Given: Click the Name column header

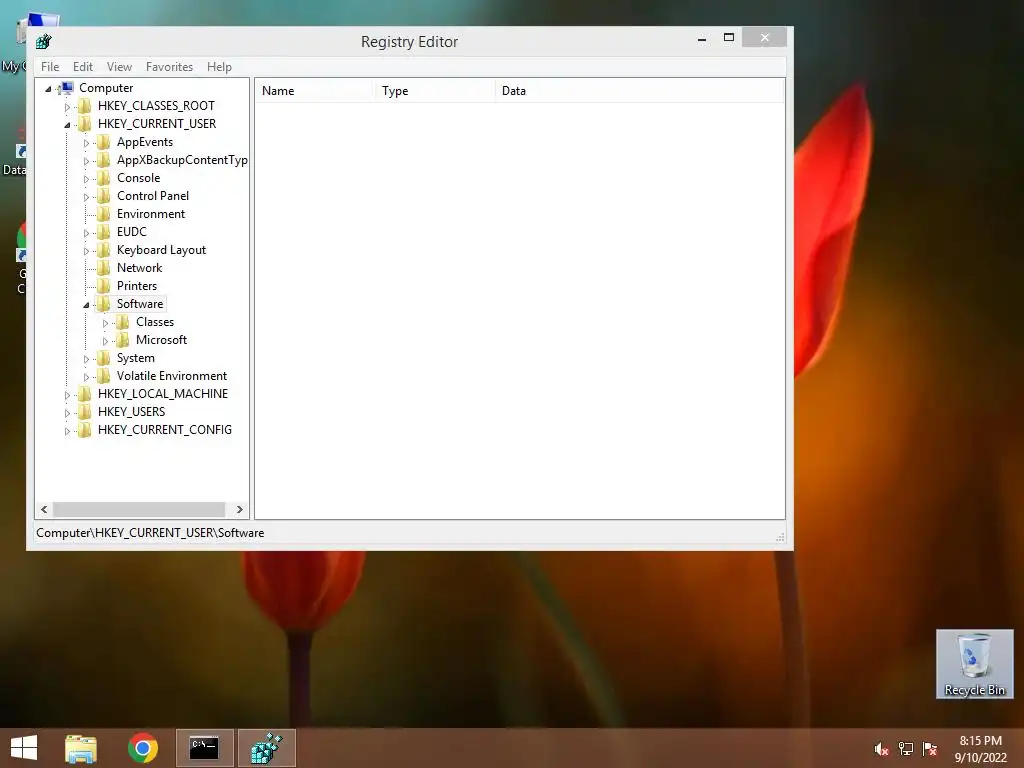Looking at the screenshot, I should tap(314, 91).
